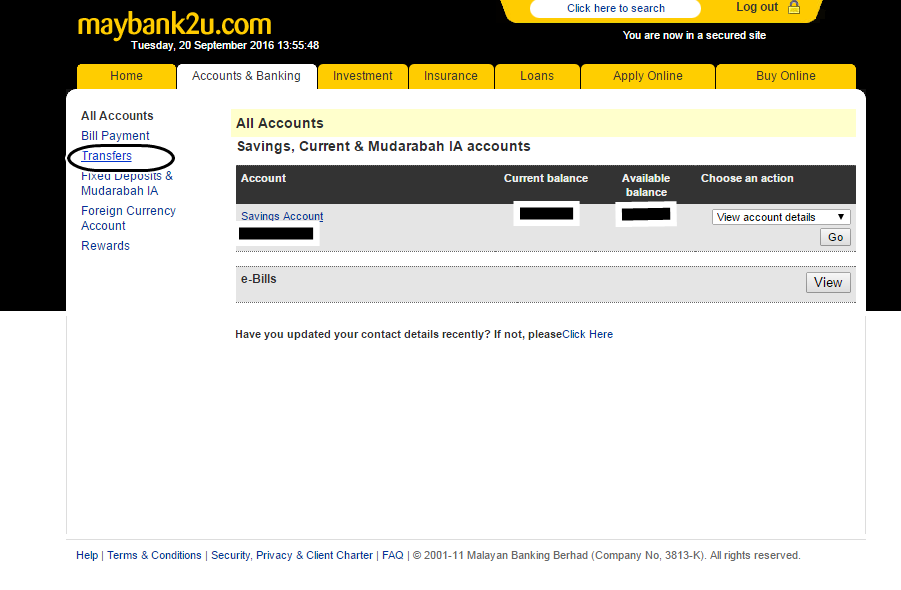Click the search field at top
The width and height of the screenshot is (901, 590).
(x=615, y=9)
